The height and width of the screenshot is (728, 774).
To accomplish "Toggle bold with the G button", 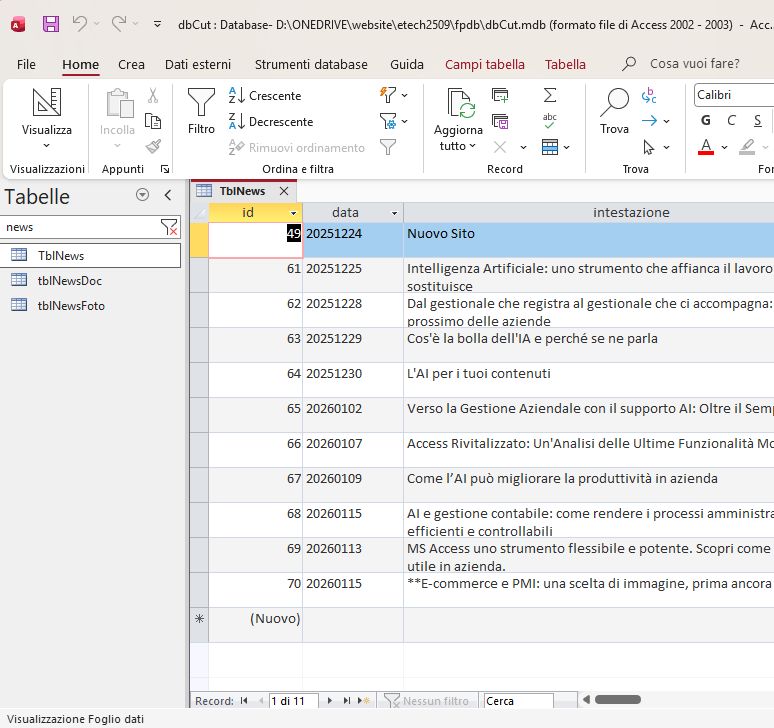I will [706, 120].
